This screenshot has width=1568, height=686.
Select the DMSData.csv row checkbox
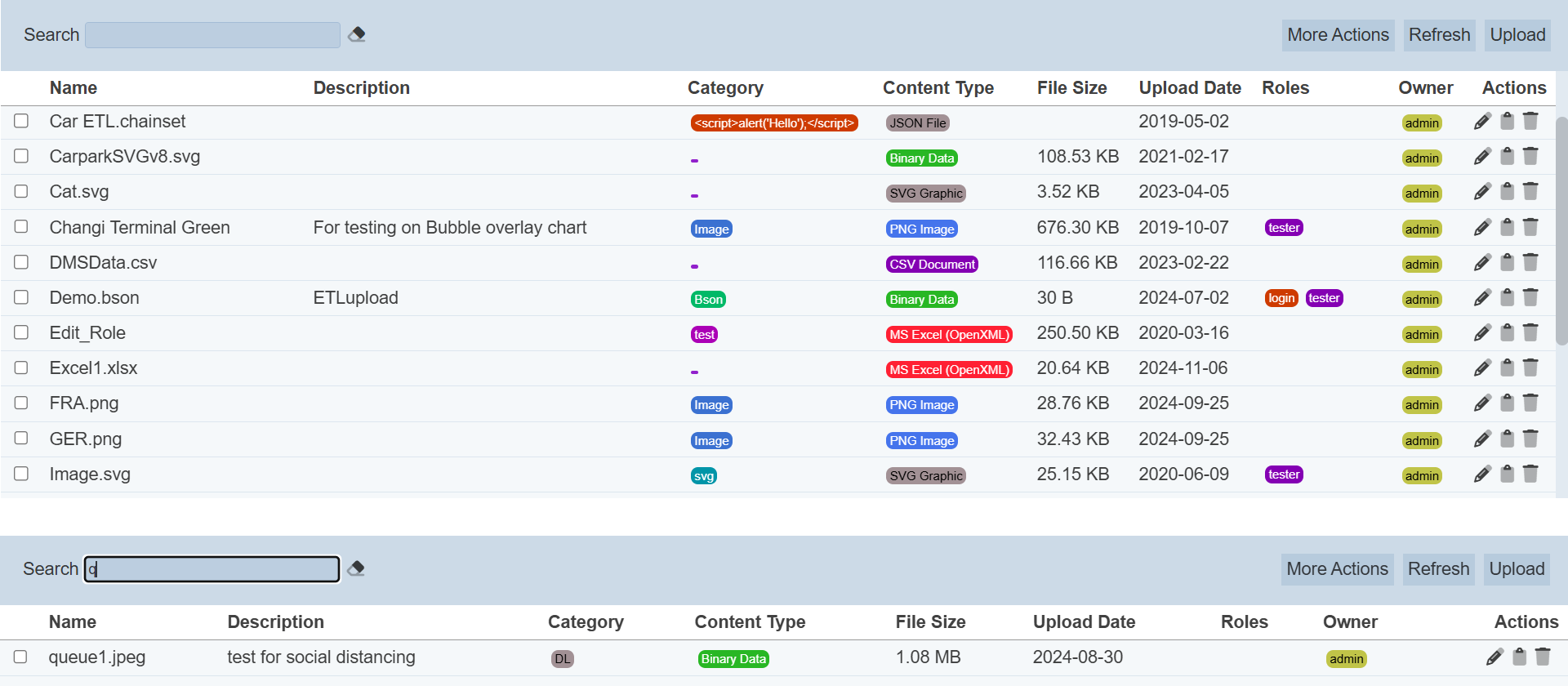21,262
